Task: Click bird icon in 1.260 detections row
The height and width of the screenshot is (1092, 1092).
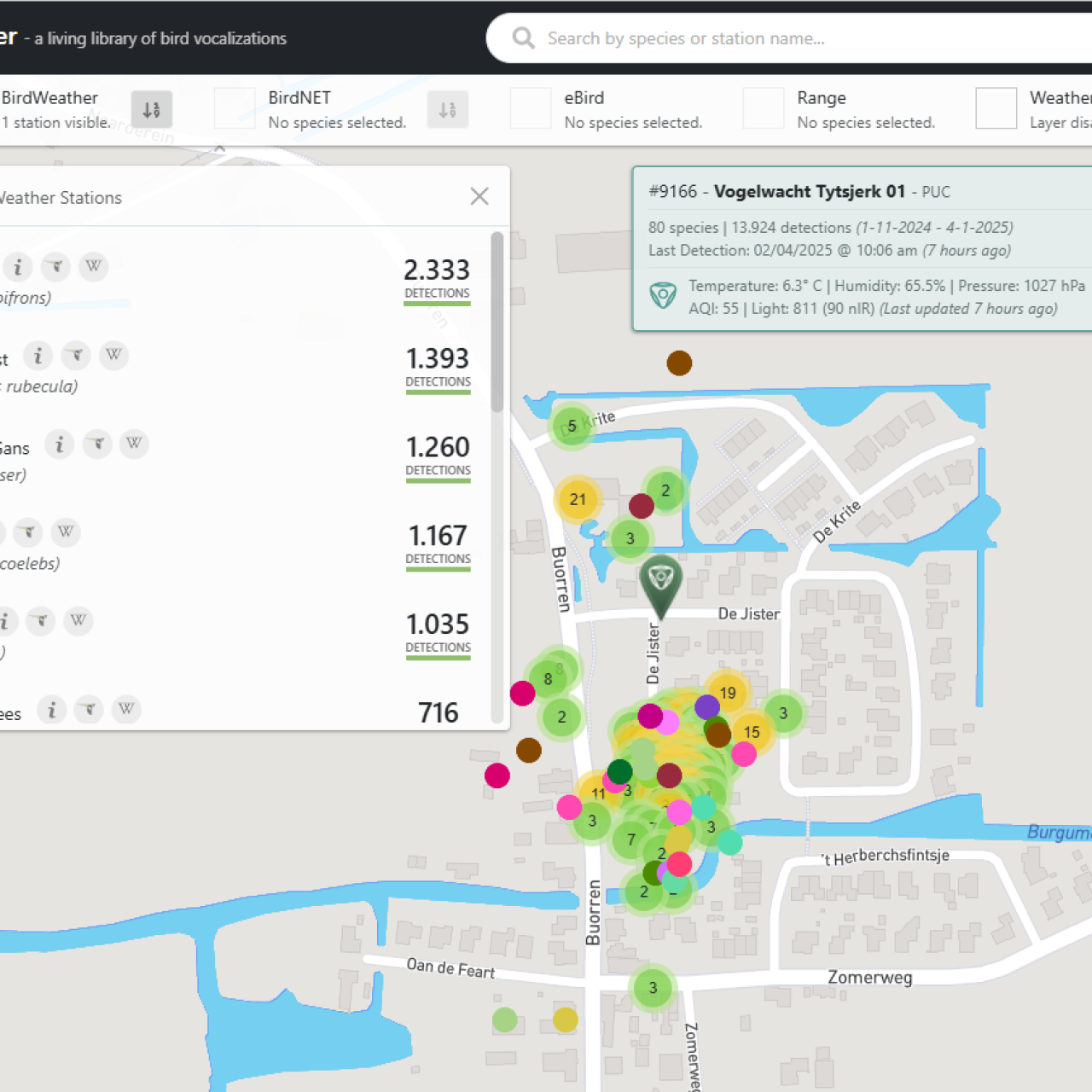Action: point(97,444)
